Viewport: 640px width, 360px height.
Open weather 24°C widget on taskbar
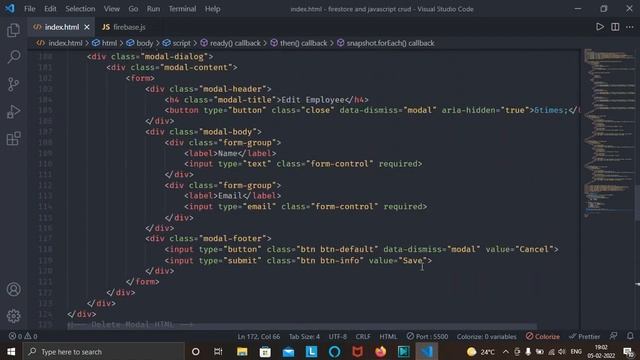(x=481, y=351)
